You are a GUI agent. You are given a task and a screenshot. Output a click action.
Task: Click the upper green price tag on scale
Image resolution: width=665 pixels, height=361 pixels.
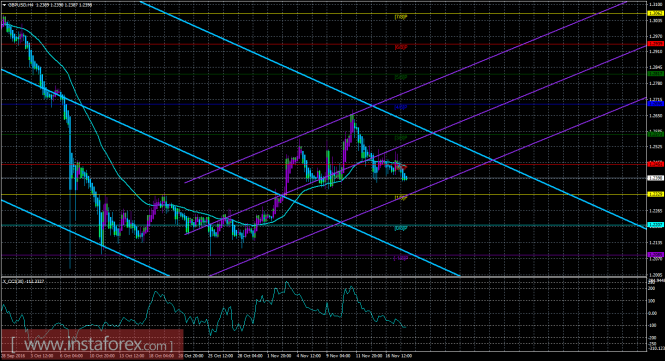(x=655, y=73)
